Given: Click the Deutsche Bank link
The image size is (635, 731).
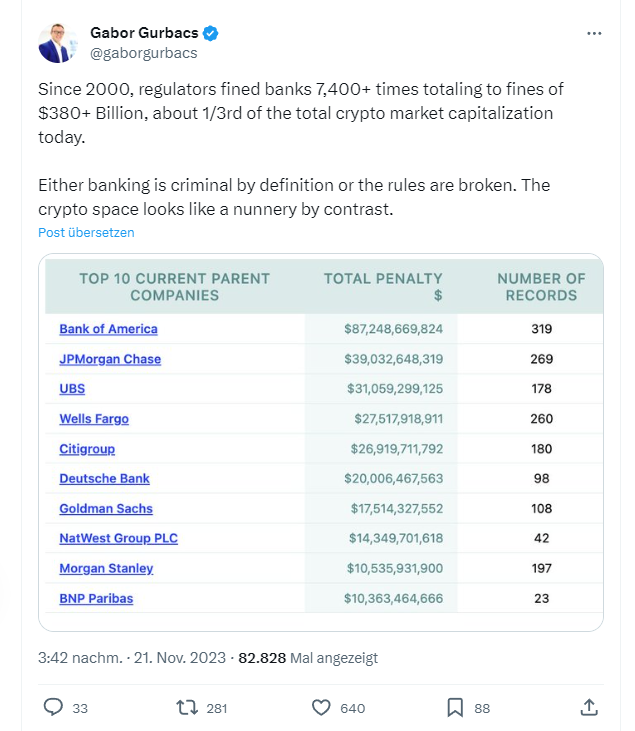Looking at the screenshot, I should pyautogui.click(x=104, y=478).
